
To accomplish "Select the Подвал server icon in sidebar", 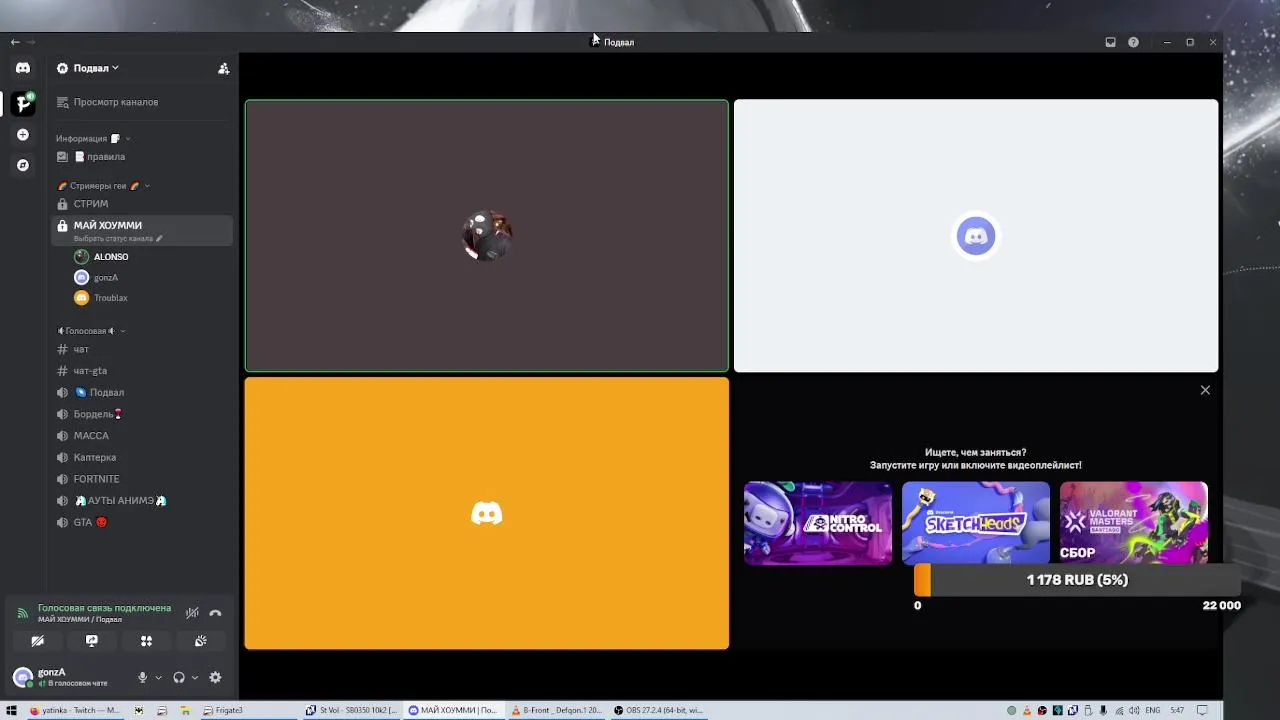I will click(x=23, y=103).
